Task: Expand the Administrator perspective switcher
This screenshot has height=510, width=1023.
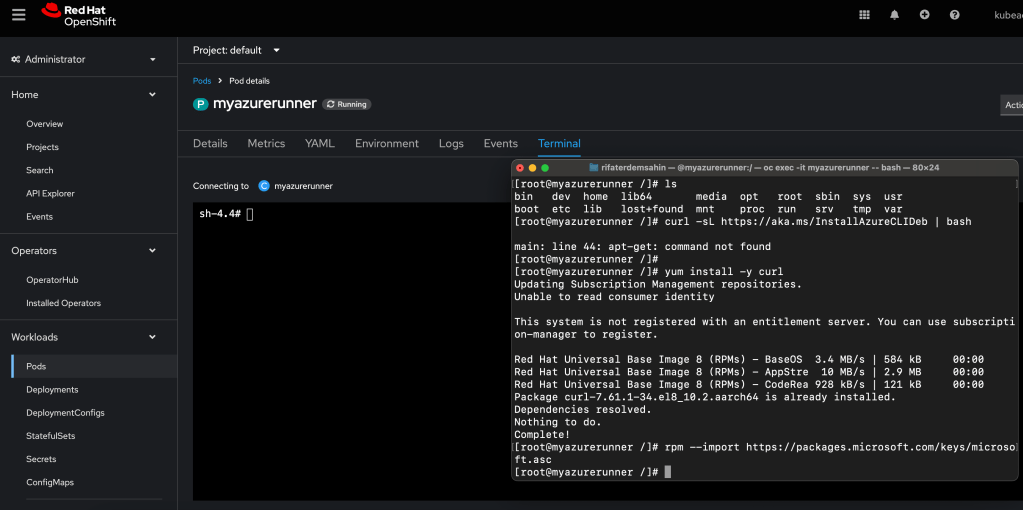Action: [84, 59]
